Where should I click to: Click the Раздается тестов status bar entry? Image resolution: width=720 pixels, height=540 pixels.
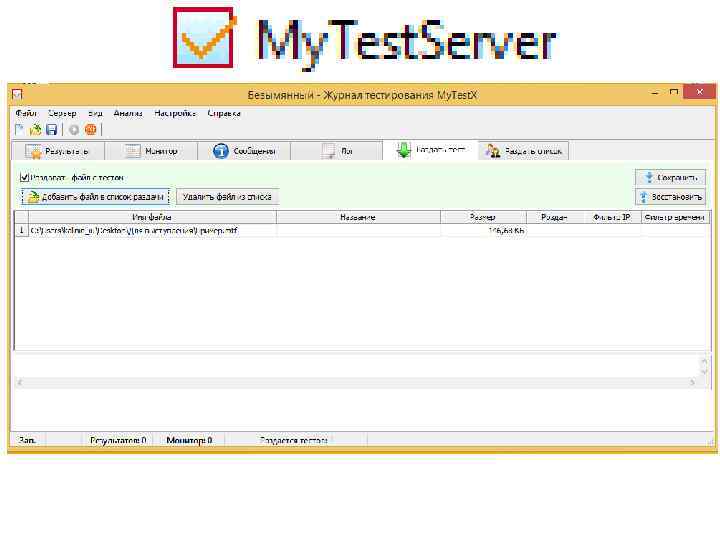pos(294,440)
